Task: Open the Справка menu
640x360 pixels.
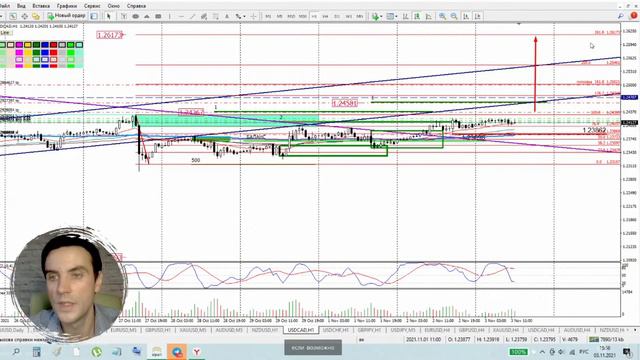Action: click(136, 6)
